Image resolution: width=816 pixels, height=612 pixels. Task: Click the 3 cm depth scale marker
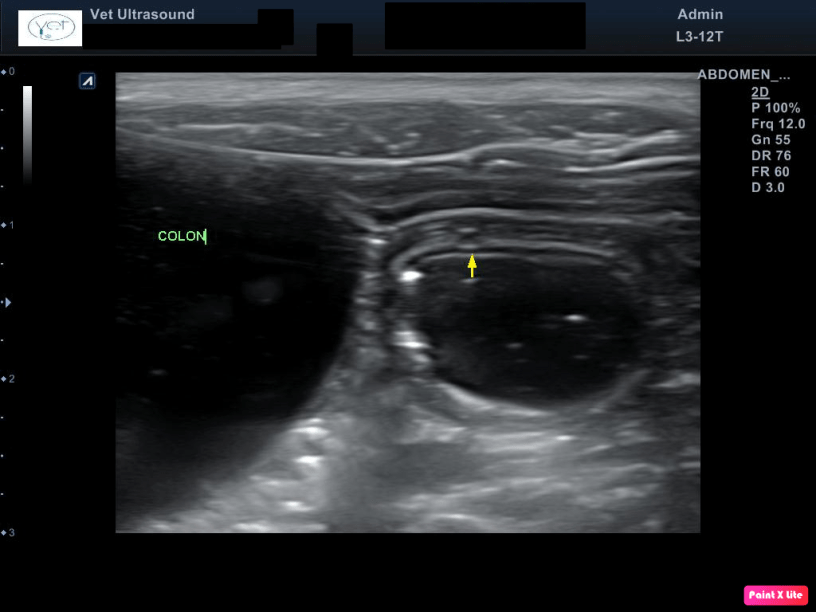[8, 533]
